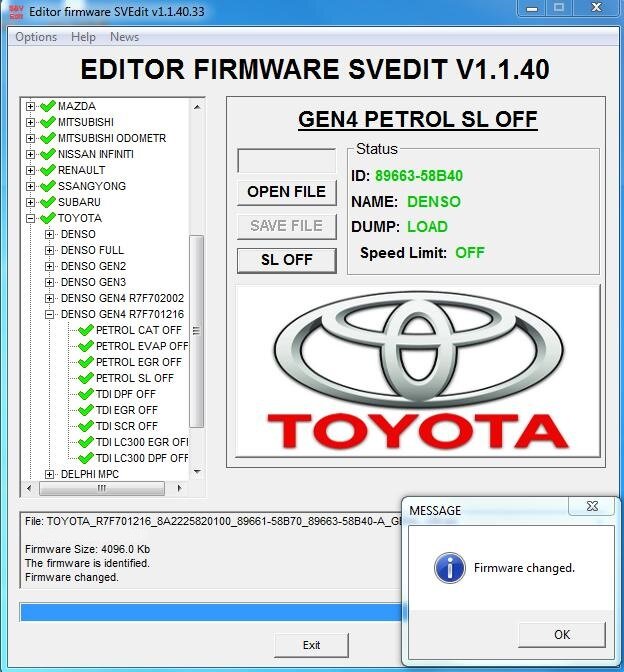Viewport: 624px width, 672px height.
Task: Click checkmark icon of PETROL EVAP OFF
Action: click(x=86, y=345)
